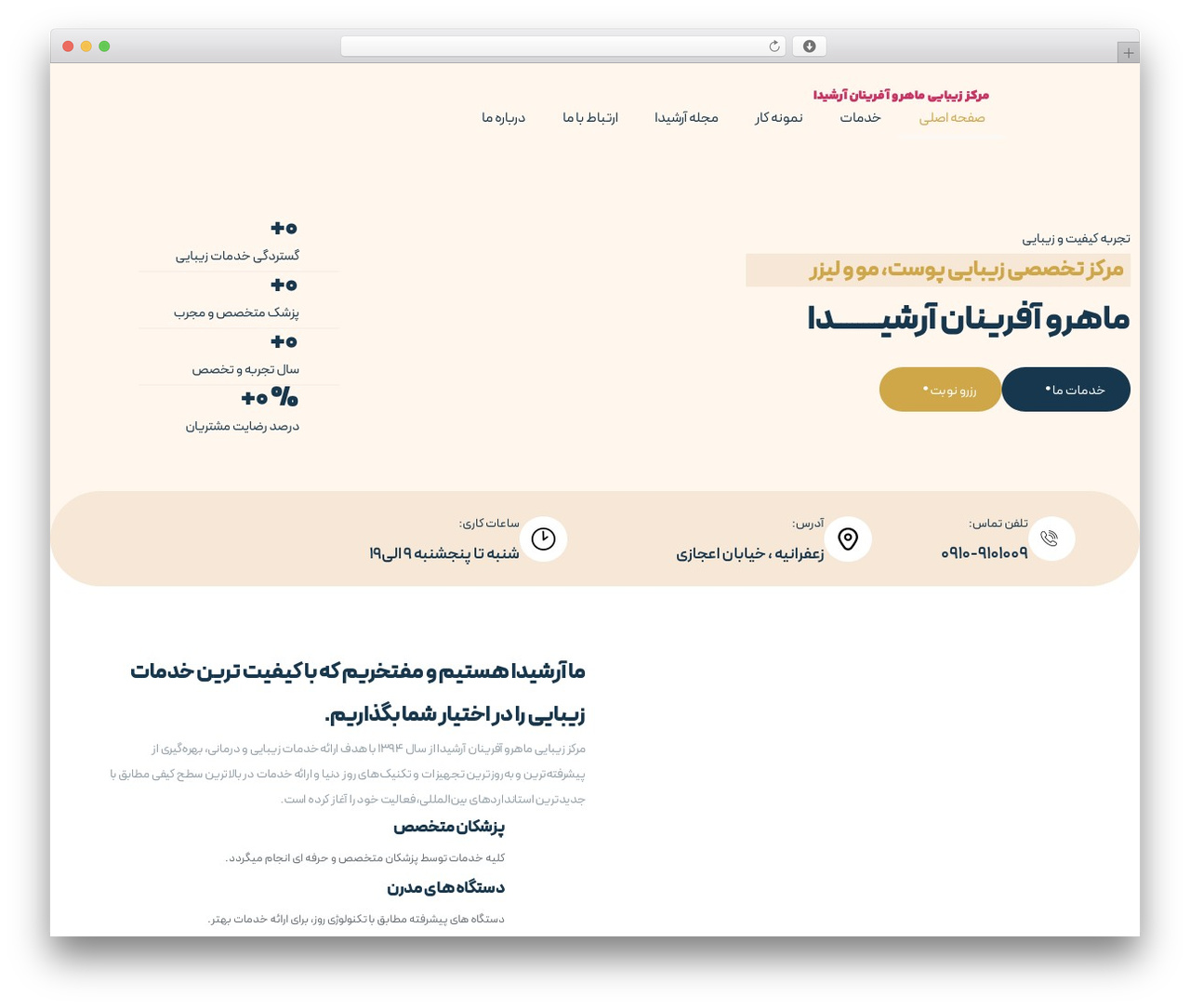This screenshot has height=1008, width=1190.
Task: Click the site title مرکز زیبایی ماهرو آفرینان آرشیدا
Action: click(x=901, y=95)
